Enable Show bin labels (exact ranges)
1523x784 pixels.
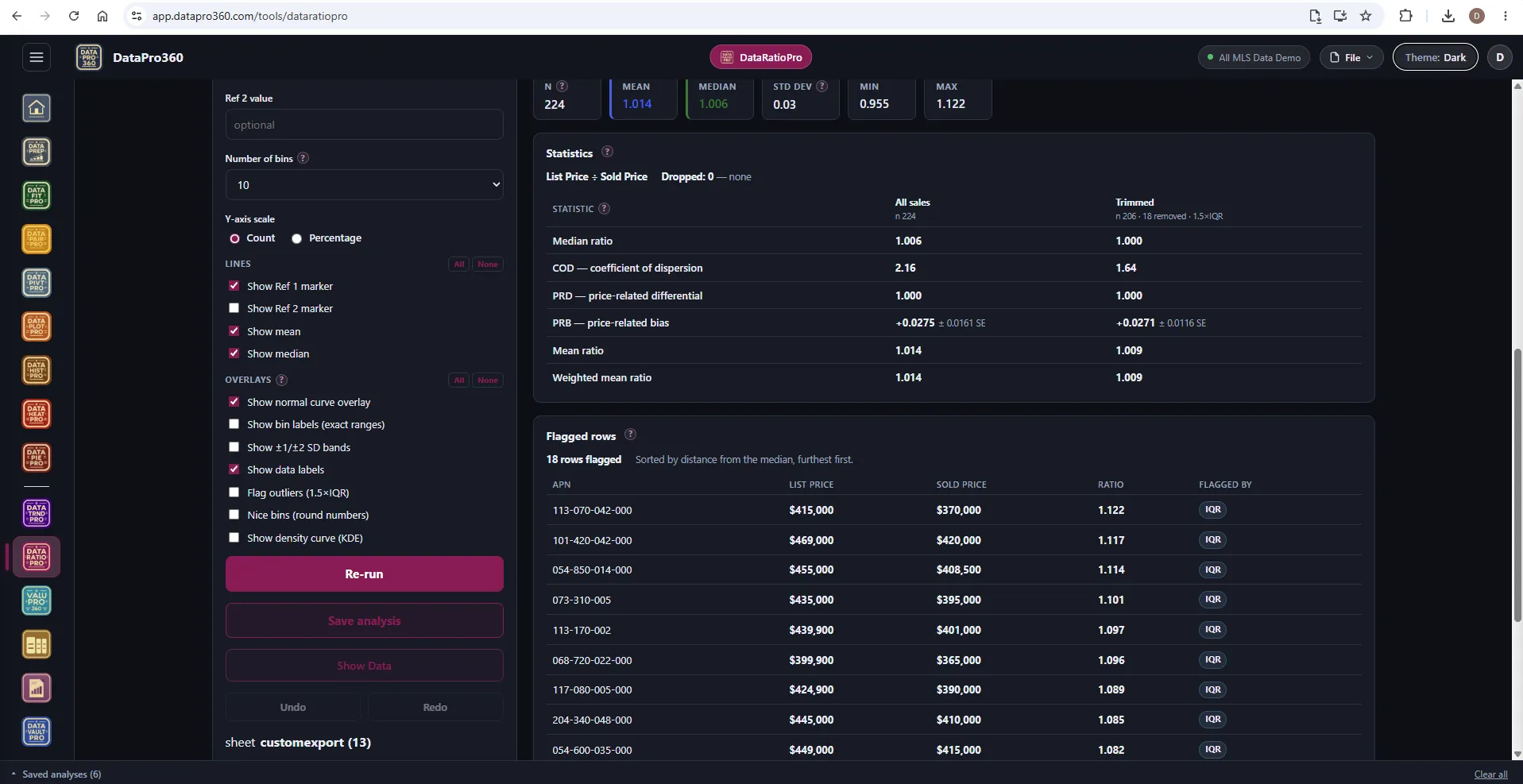[234, 424]
